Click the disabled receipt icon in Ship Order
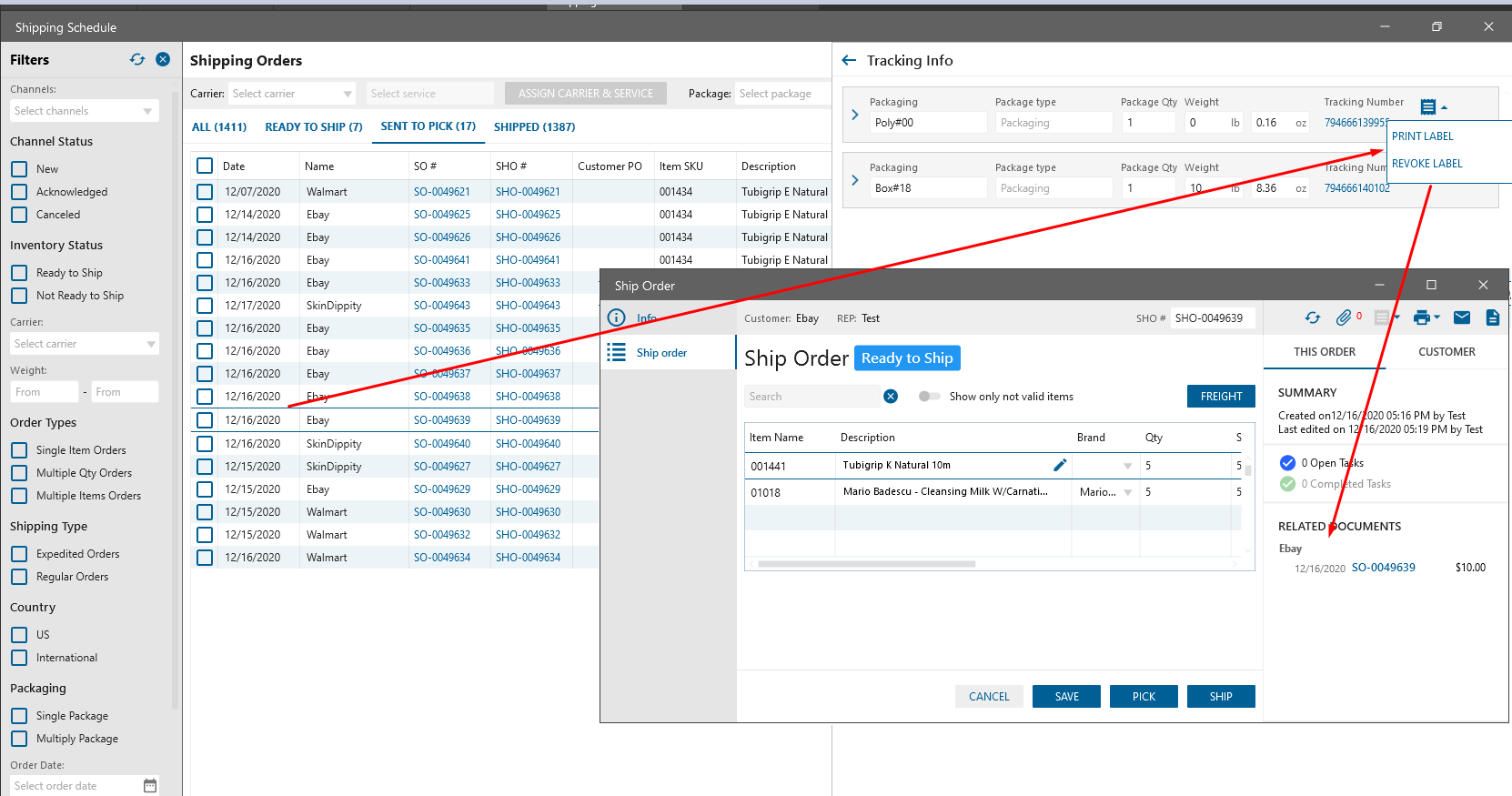This screenshot has width=1512, height=796. point(1382,317)
